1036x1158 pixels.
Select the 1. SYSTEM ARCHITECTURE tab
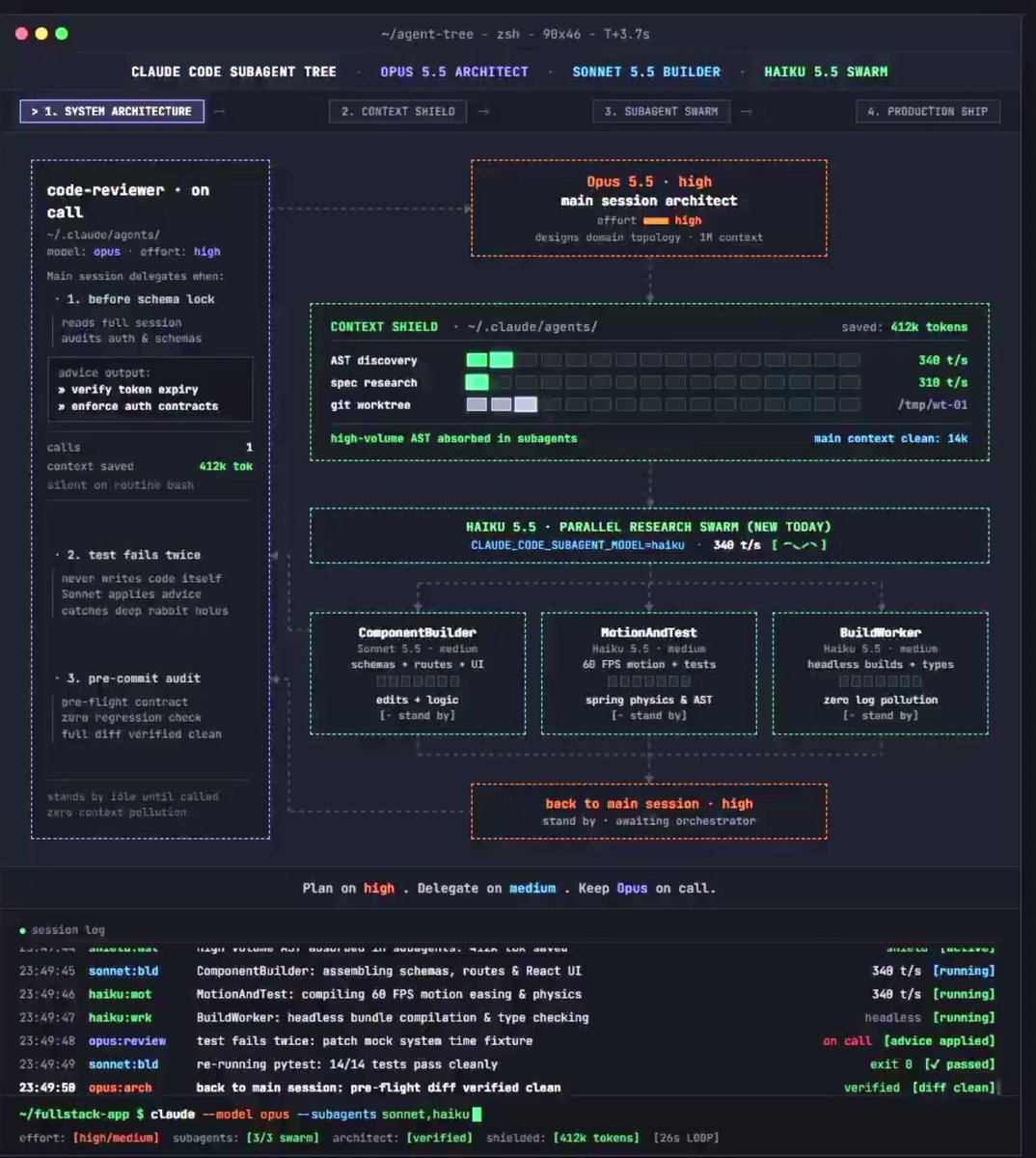(112, 111)
